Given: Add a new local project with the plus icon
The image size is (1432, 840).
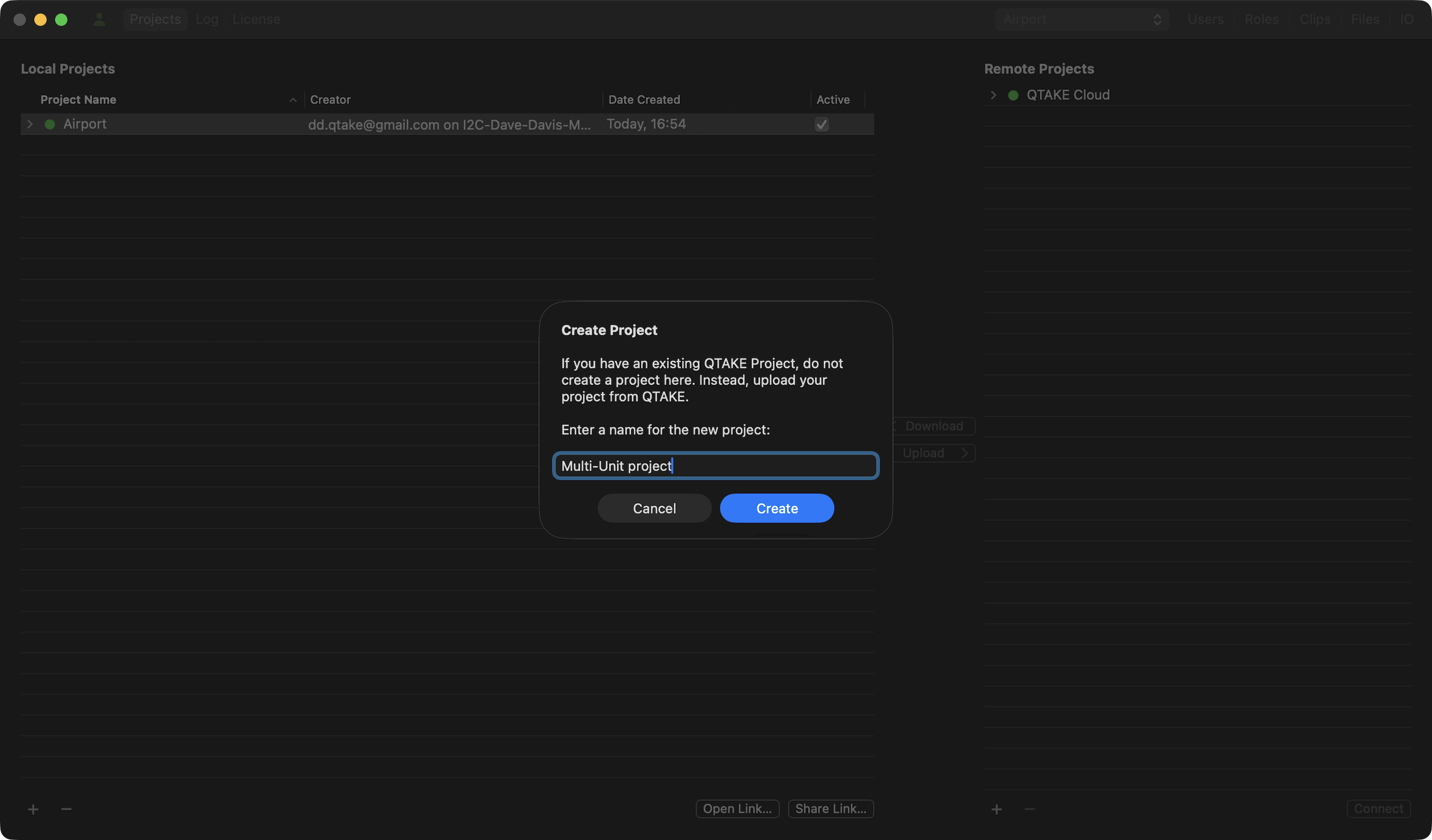Looking at the screenshot, I should (33, 809).
